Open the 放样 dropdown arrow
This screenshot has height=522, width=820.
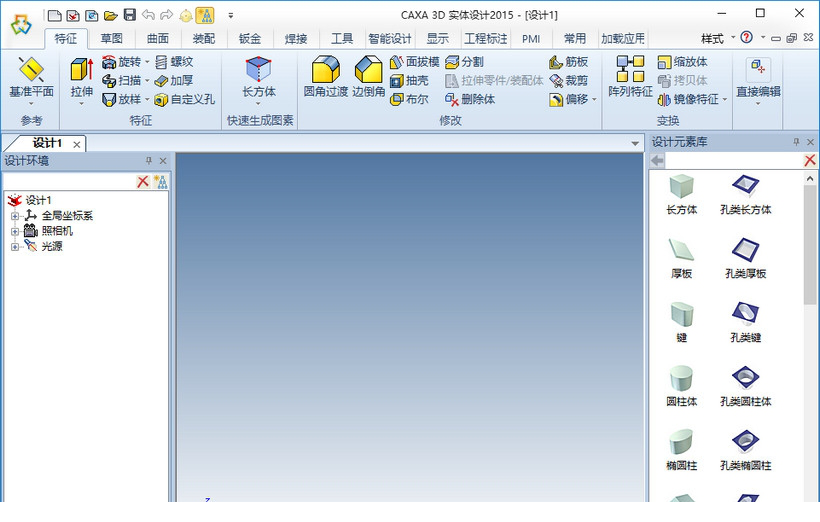pos(147,100)
